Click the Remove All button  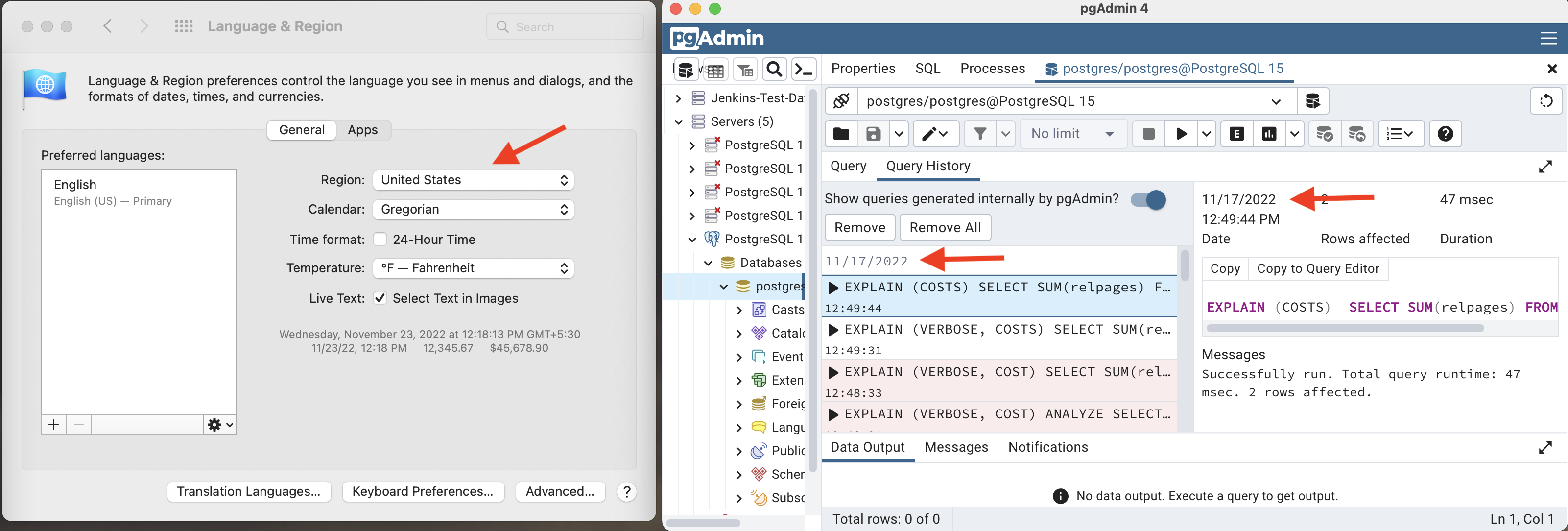point(945,227)
